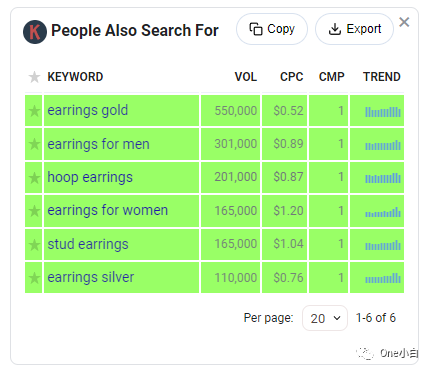Toggle star for 'earrings silver'
432x372 pixels.
pos(34,278)
